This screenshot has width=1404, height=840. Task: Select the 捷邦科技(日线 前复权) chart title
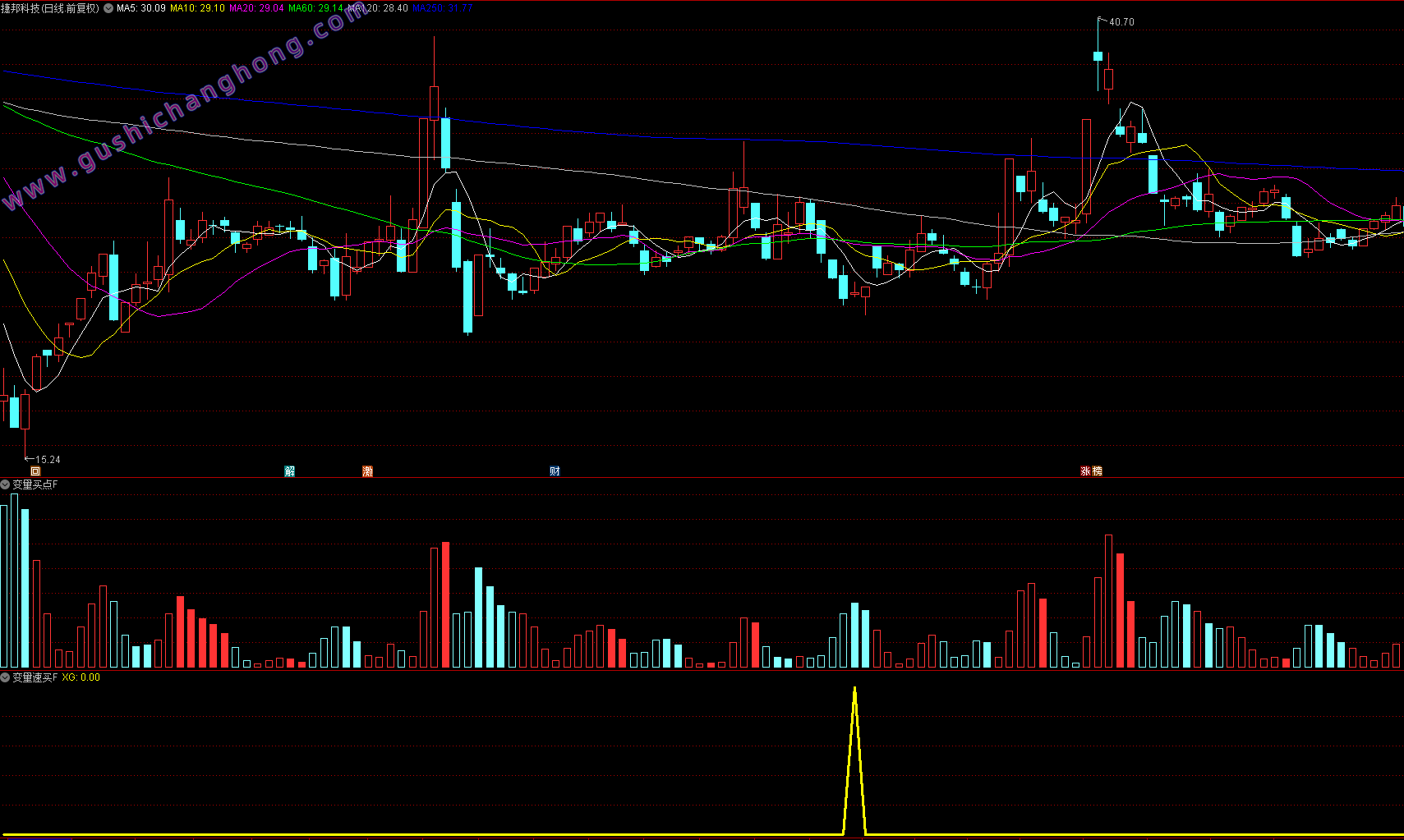50,8
